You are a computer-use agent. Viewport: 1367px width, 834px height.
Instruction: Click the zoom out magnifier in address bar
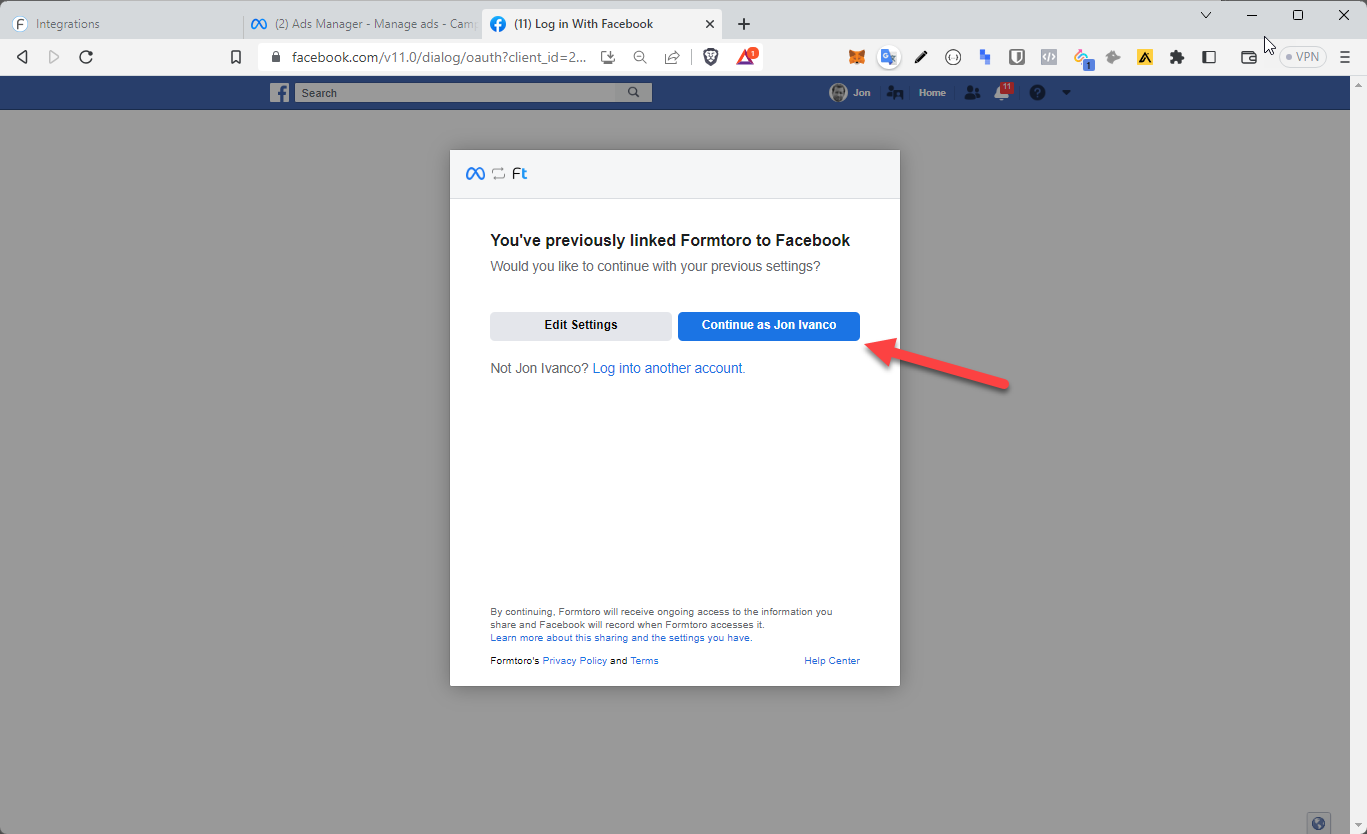point(640,57)
